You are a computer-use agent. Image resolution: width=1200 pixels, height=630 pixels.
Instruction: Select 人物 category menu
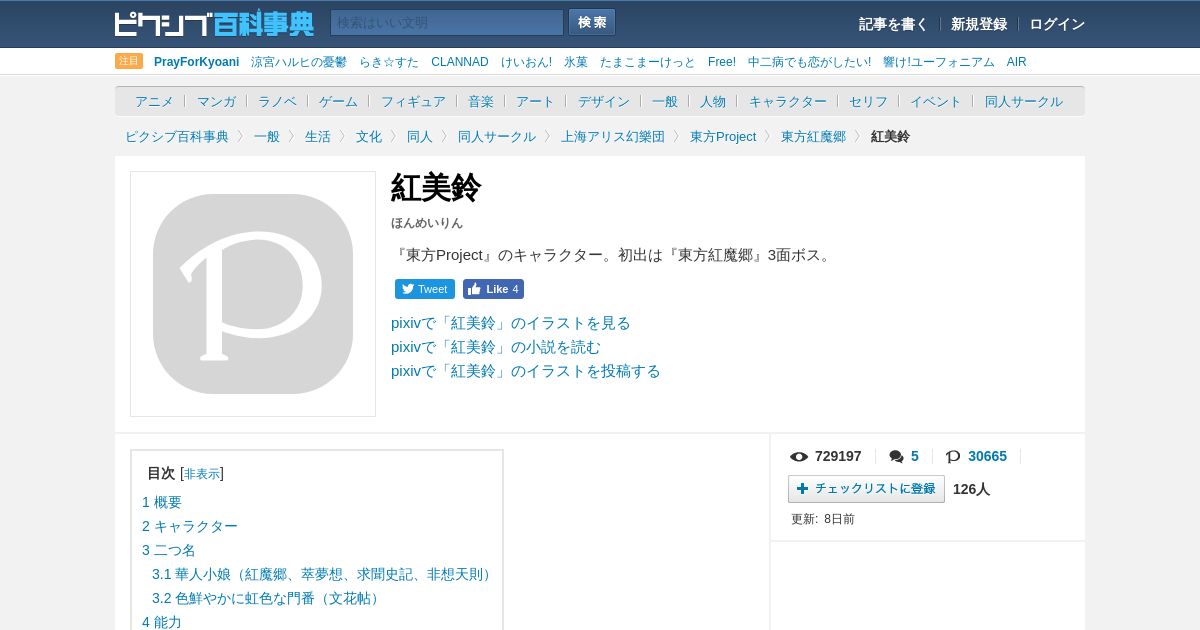coord(713,101)
